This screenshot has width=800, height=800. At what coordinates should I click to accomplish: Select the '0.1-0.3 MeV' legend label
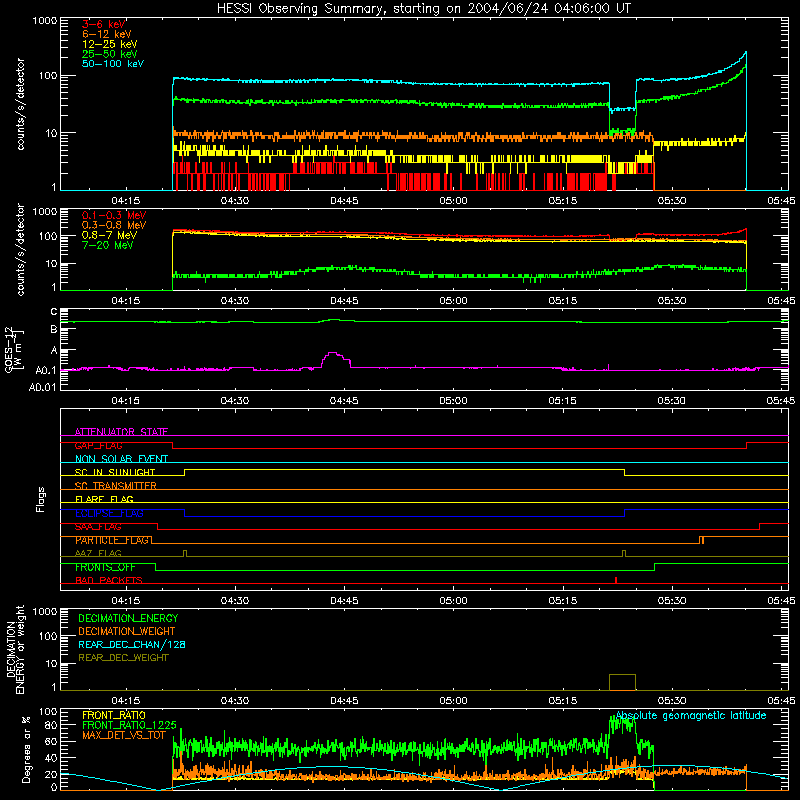click(x=114, y=215)
